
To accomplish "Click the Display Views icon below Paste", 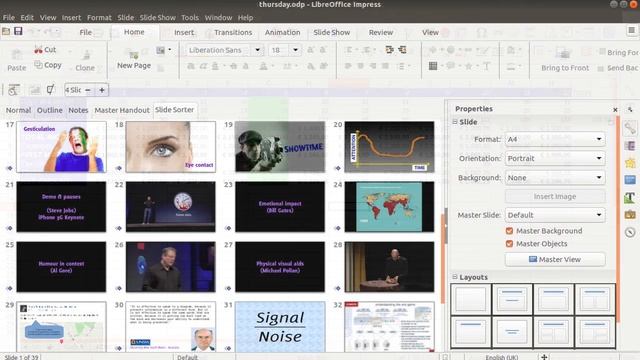I will (13, 90).
